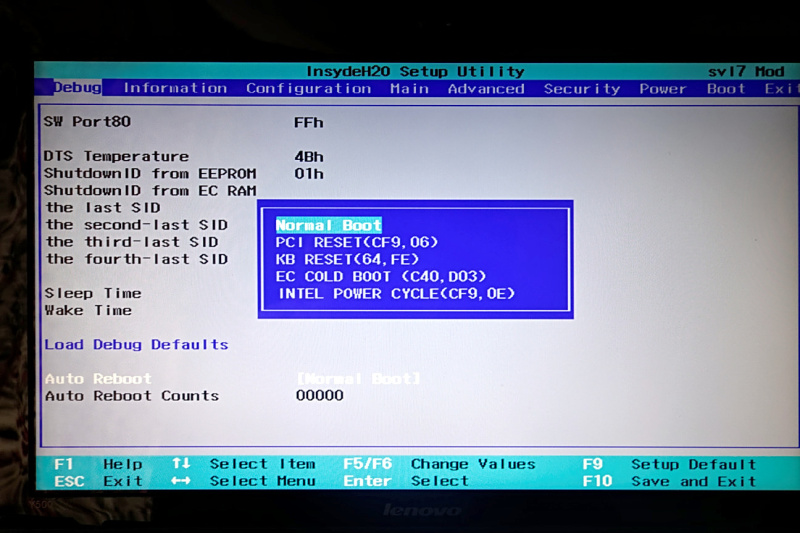Click the Wake Time label
Screen dimensions: 800x533
point(88,310)
